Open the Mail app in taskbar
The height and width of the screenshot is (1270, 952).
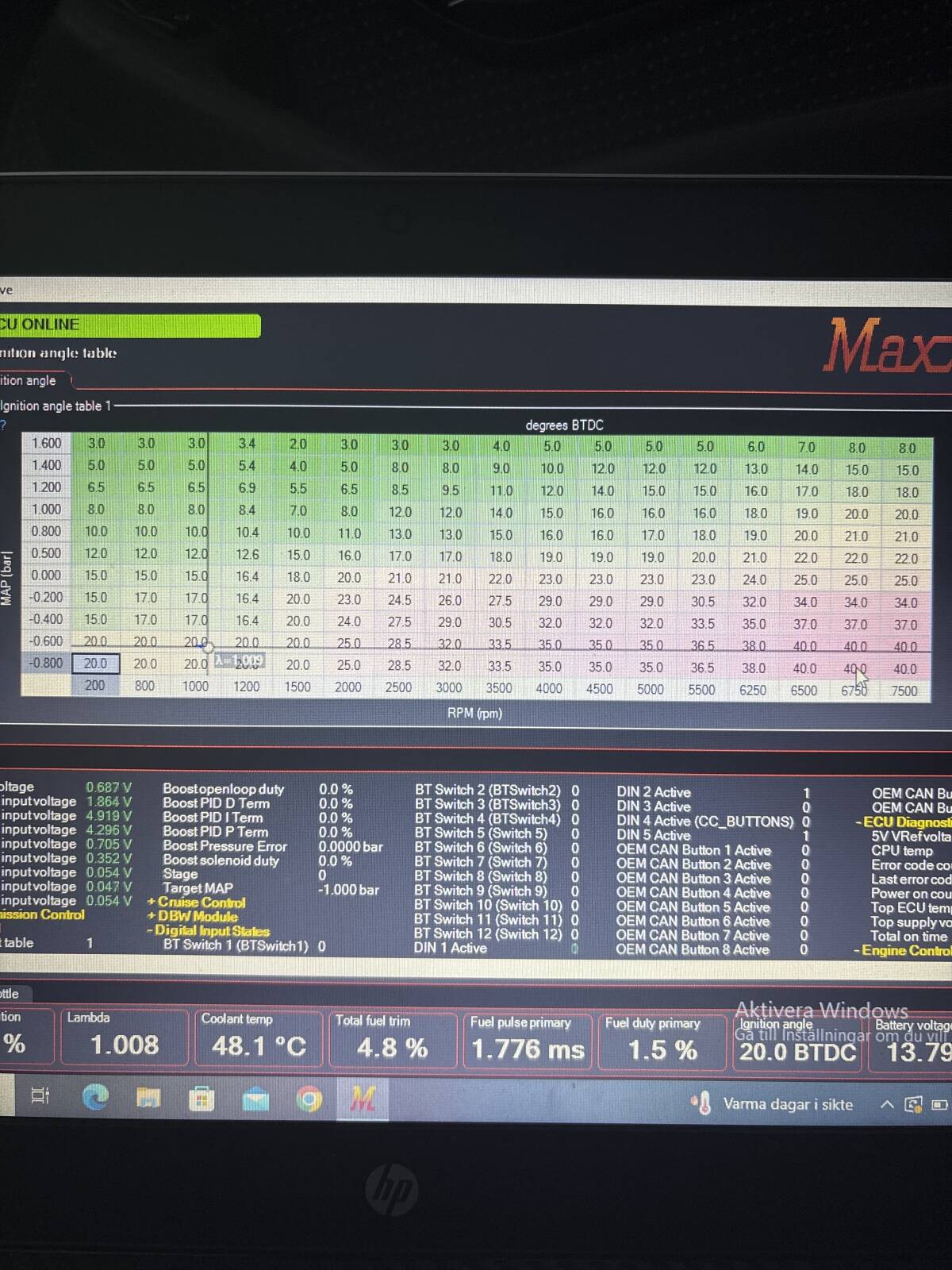(255, 1100)
